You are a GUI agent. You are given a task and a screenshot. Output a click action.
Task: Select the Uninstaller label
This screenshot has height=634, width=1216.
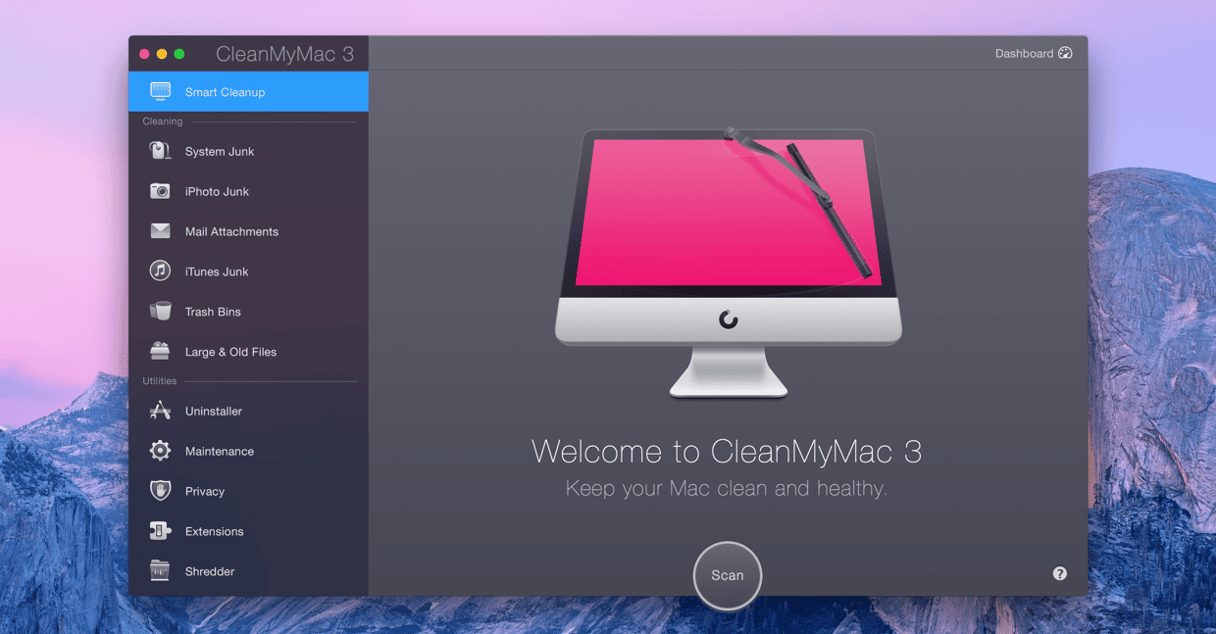[214, 412]
